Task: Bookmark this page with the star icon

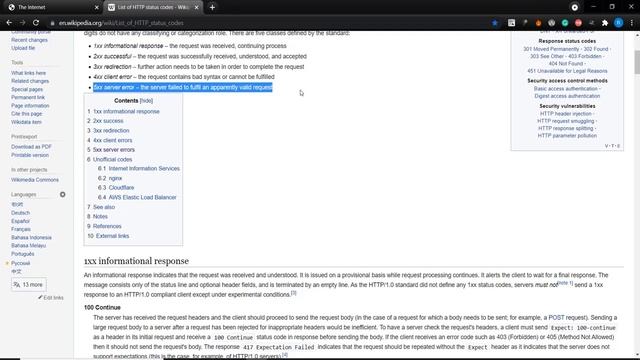Action: 495,23
